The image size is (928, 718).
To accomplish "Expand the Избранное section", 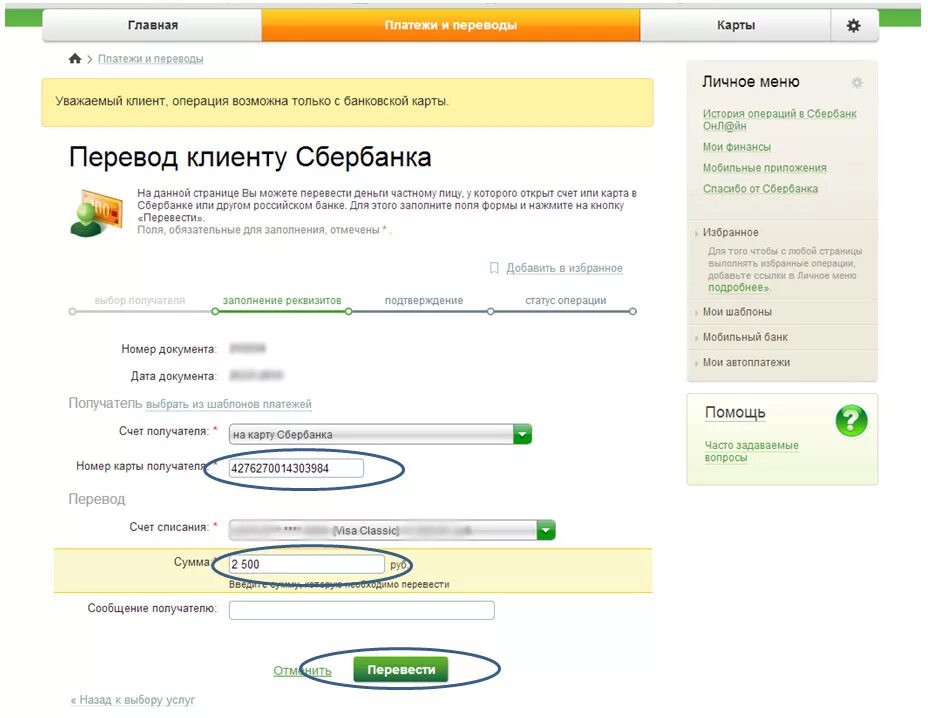I will (x=730, y=233).
